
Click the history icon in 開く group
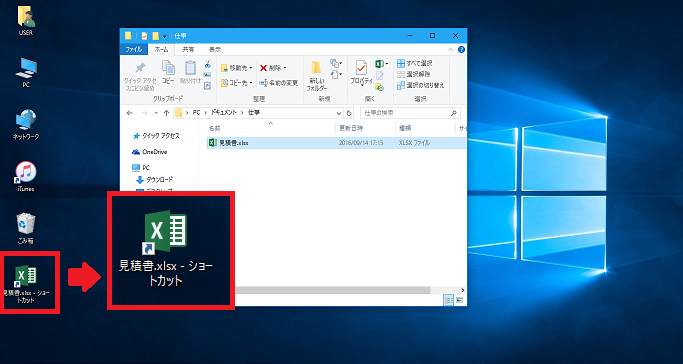pyautogui.click(x=379, y=87)
